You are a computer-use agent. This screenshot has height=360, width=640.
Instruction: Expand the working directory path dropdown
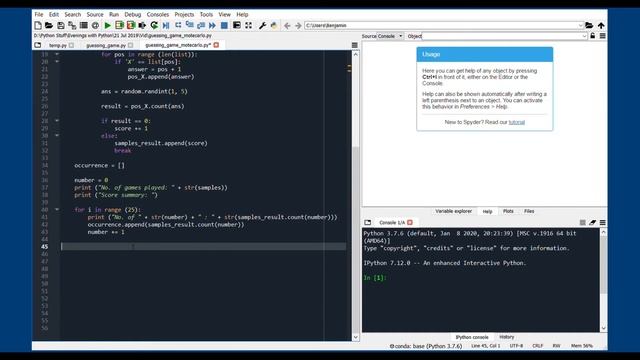pos(580,25)
